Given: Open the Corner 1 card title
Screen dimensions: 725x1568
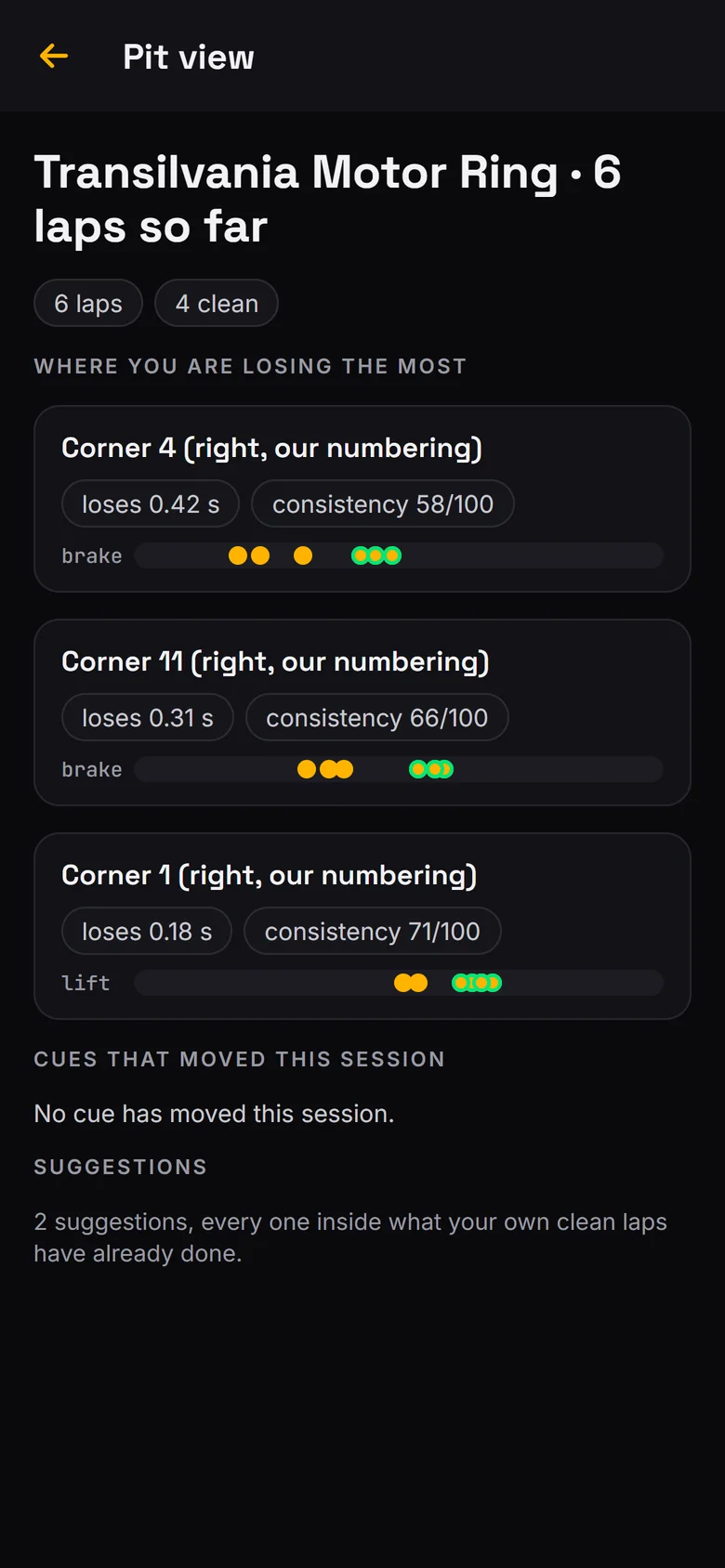Looking at the screenshot, I should point(269,875).
